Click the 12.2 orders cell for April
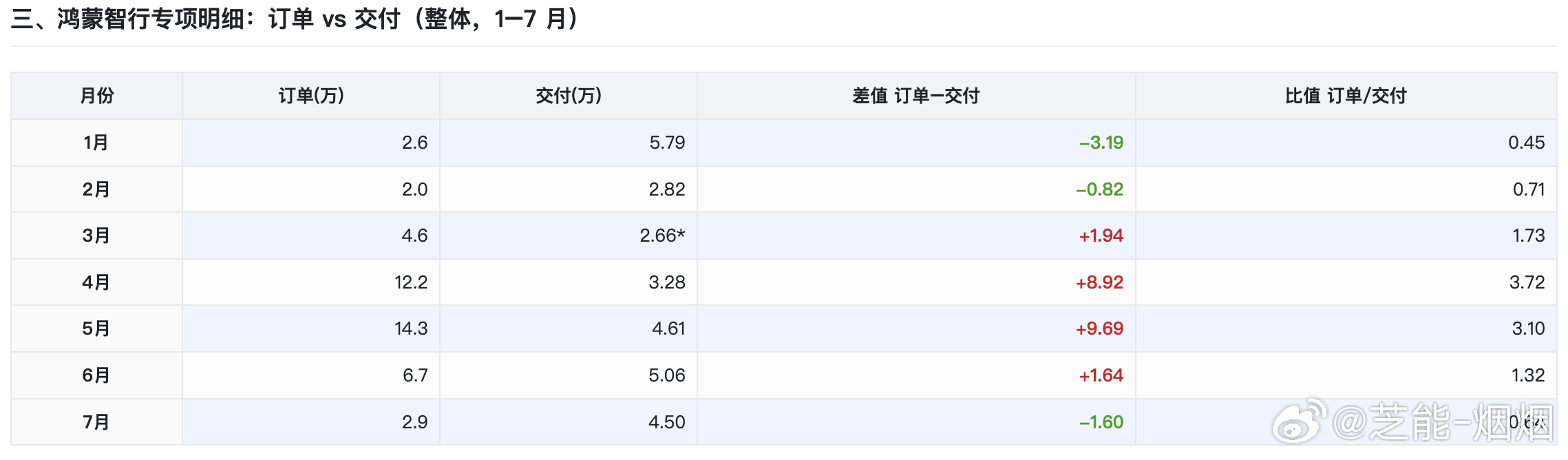Viewport: 1568px width, 460px height. (x=411, y=282)
